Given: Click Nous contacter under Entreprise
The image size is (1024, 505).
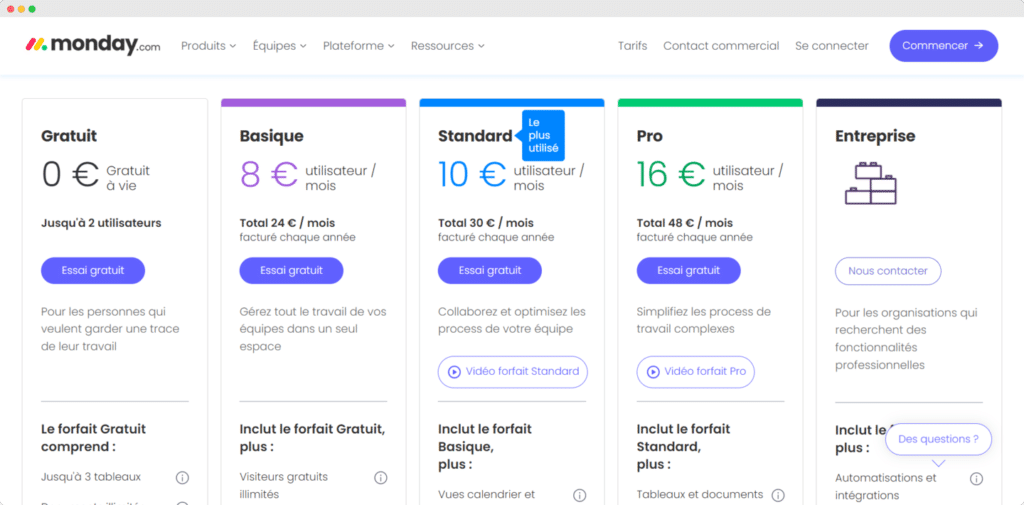Looking at the screenshot, I should coord(888,271).
